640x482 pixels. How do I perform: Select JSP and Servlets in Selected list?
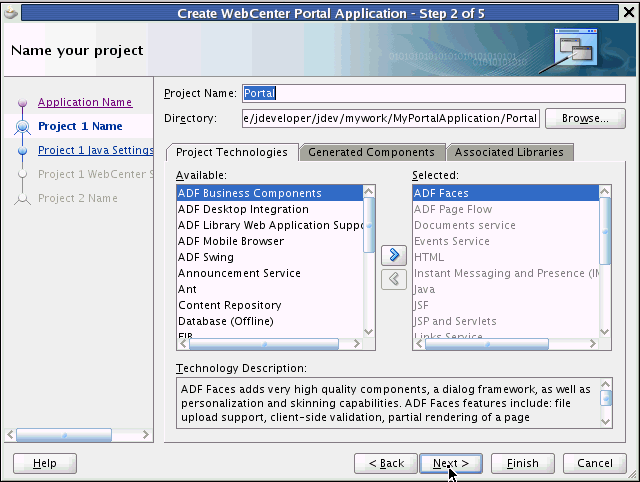(x=506, y=321)
